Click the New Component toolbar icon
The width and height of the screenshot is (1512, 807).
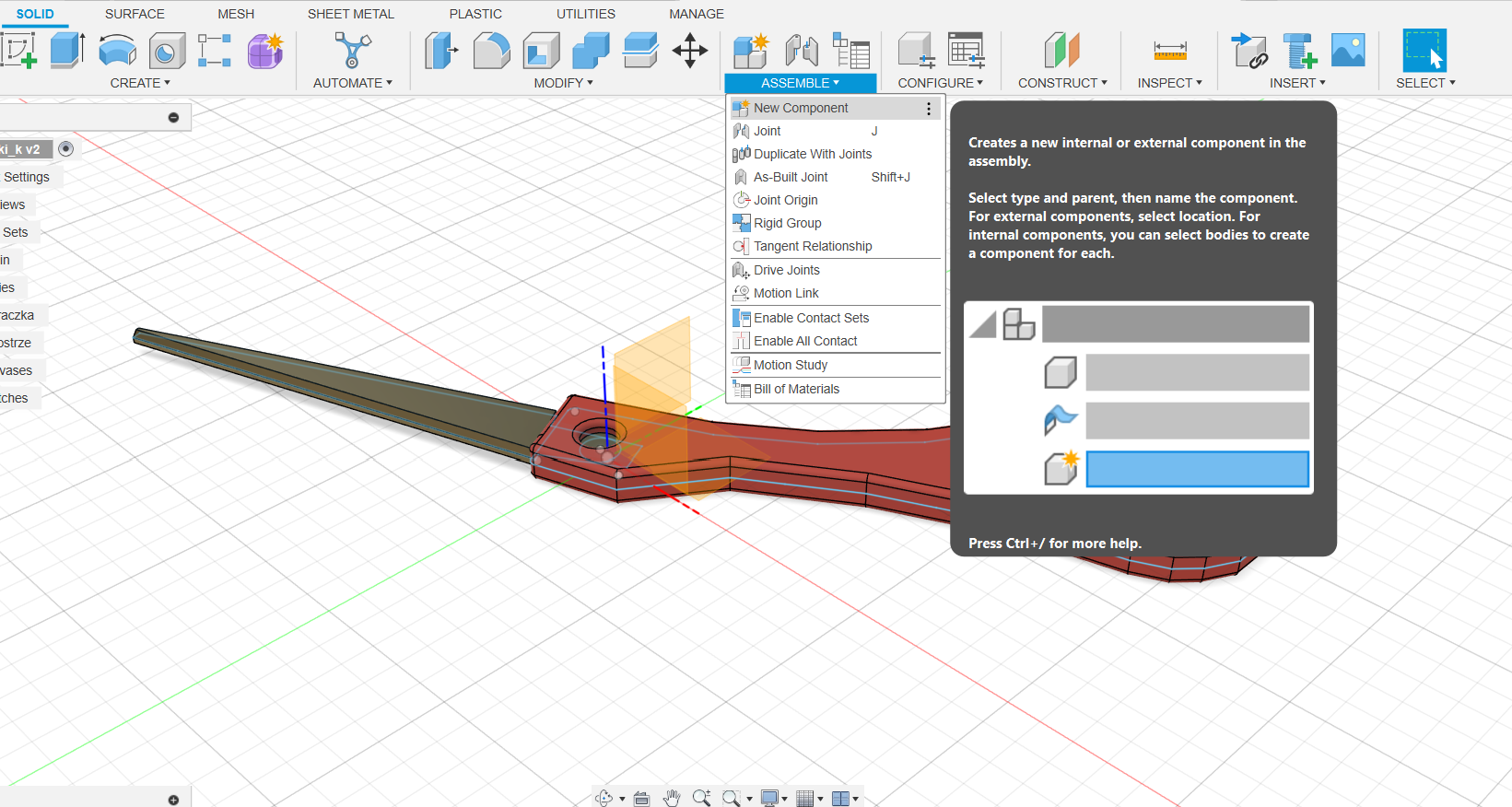point(751,51)
